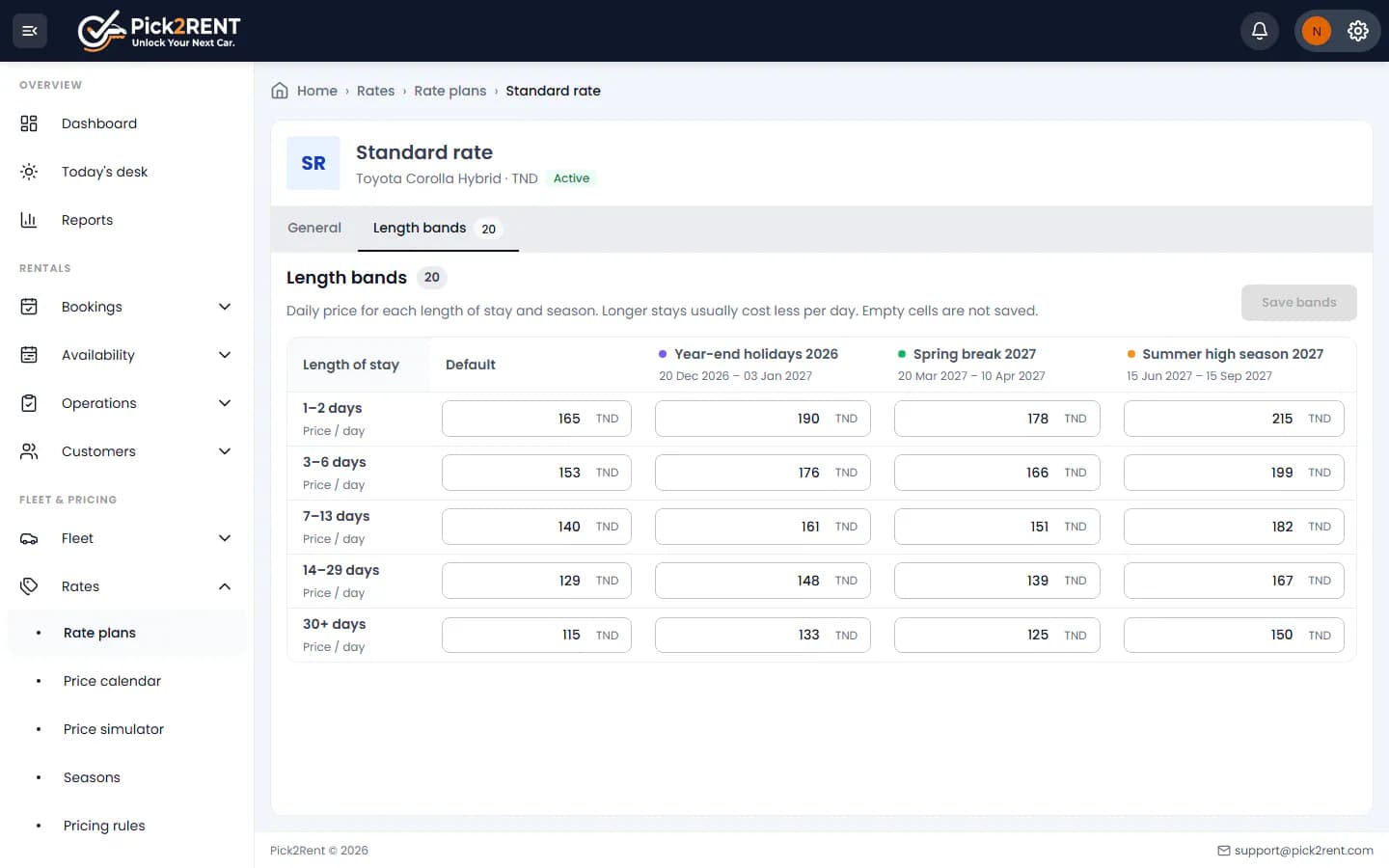
Task: Expand the Bookings submenu chevron
Action: pos(225,307)
